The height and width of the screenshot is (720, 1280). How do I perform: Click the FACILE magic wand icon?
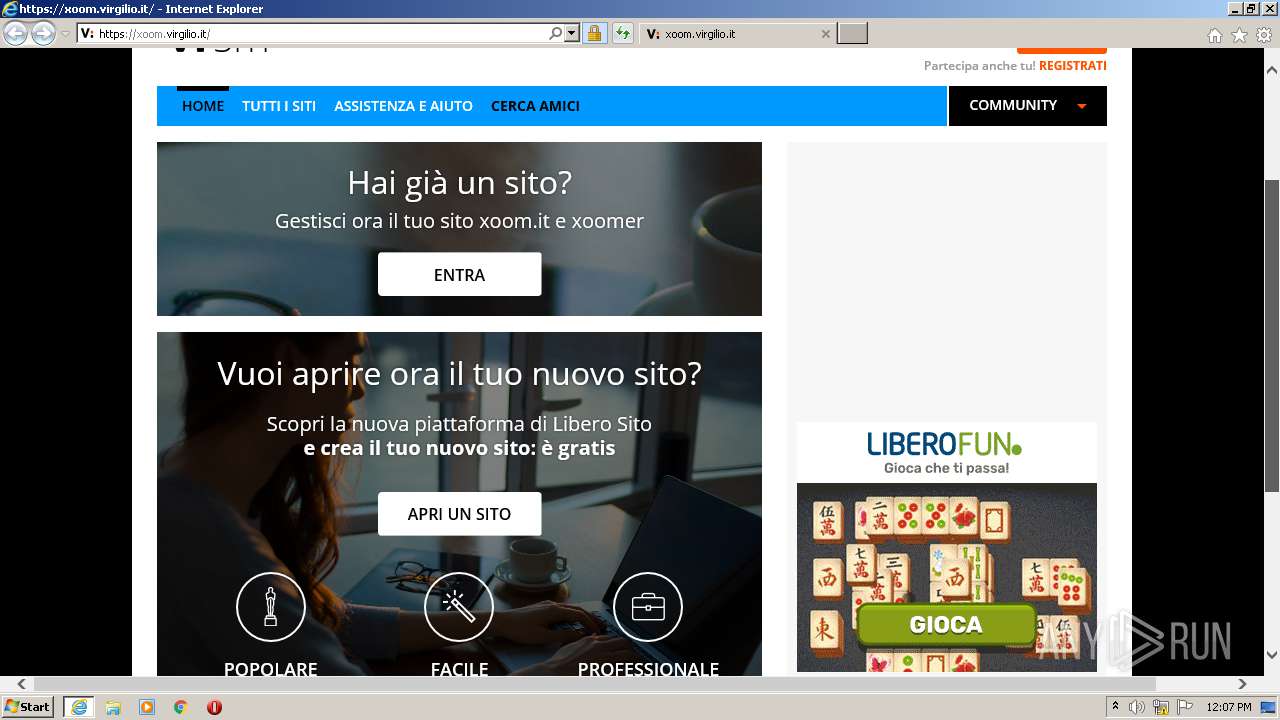click(x=459, y=606)
